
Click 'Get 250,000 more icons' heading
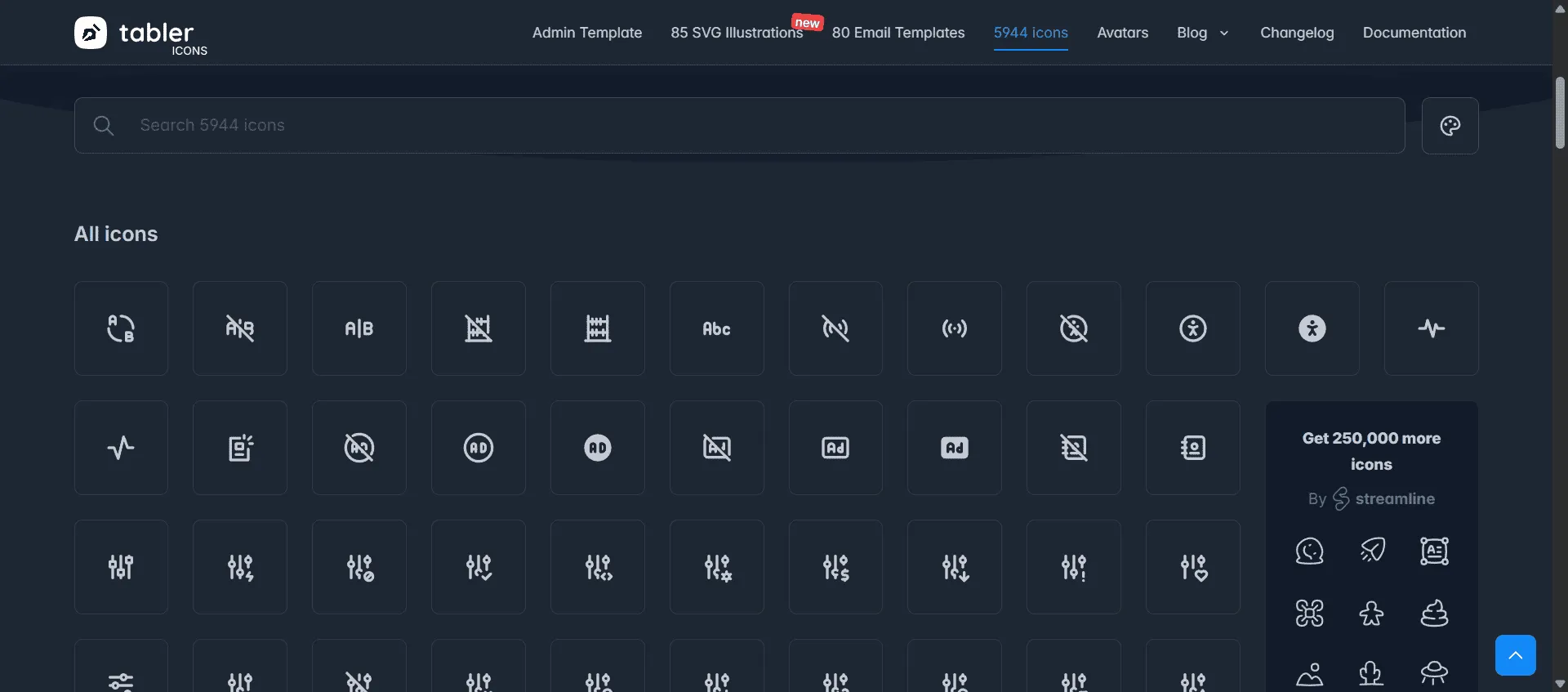pos(1371,451)
